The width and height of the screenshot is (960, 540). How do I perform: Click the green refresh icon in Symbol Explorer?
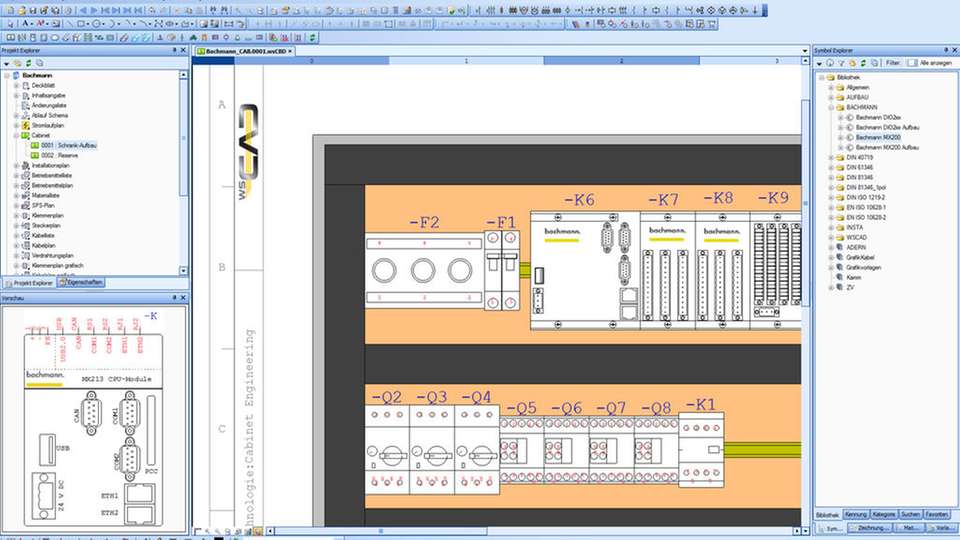click(863, 63)
